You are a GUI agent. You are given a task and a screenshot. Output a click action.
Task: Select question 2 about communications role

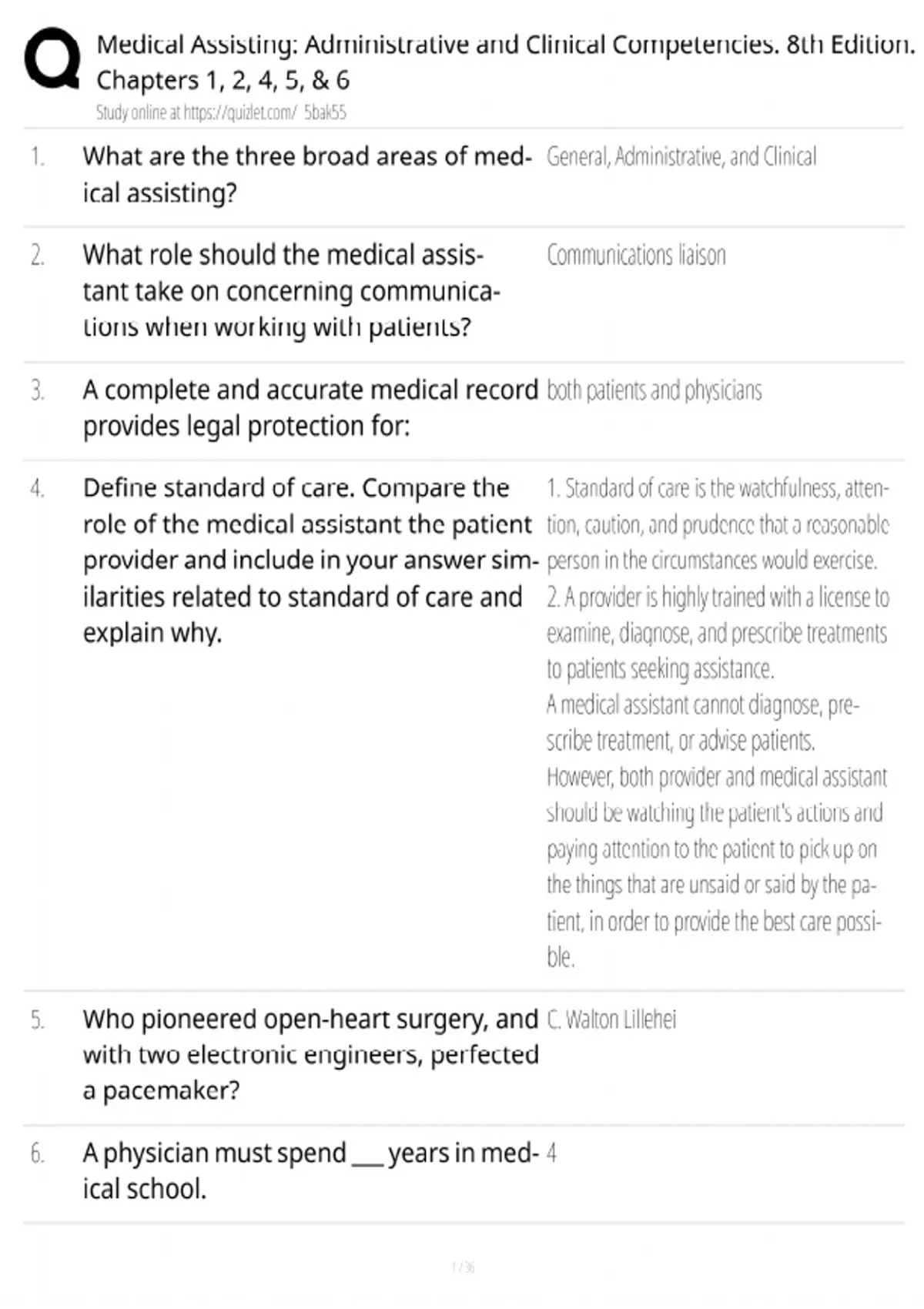point(292,290)
